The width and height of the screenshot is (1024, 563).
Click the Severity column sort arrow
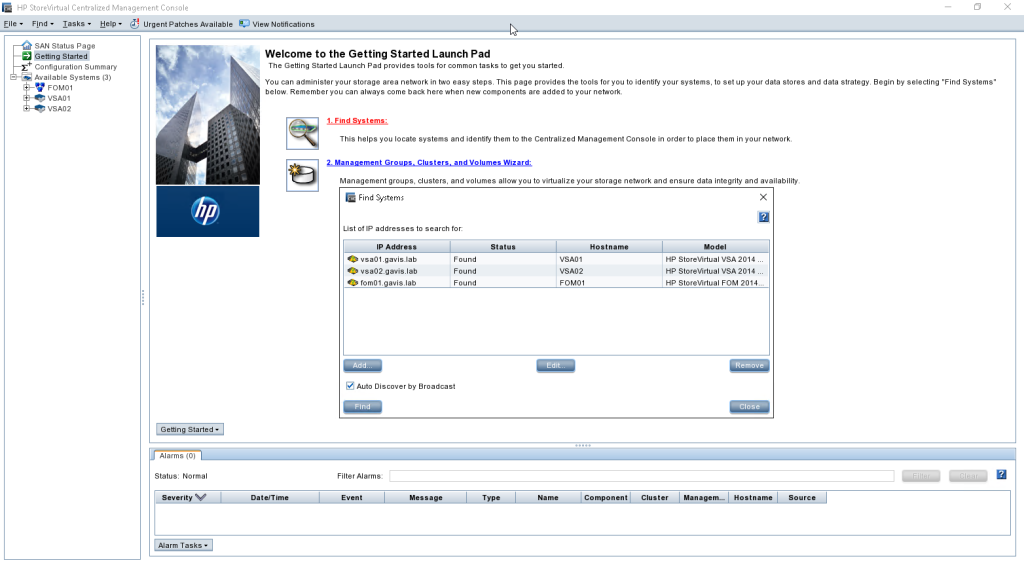pyautogui.click(x=201, y=497)
